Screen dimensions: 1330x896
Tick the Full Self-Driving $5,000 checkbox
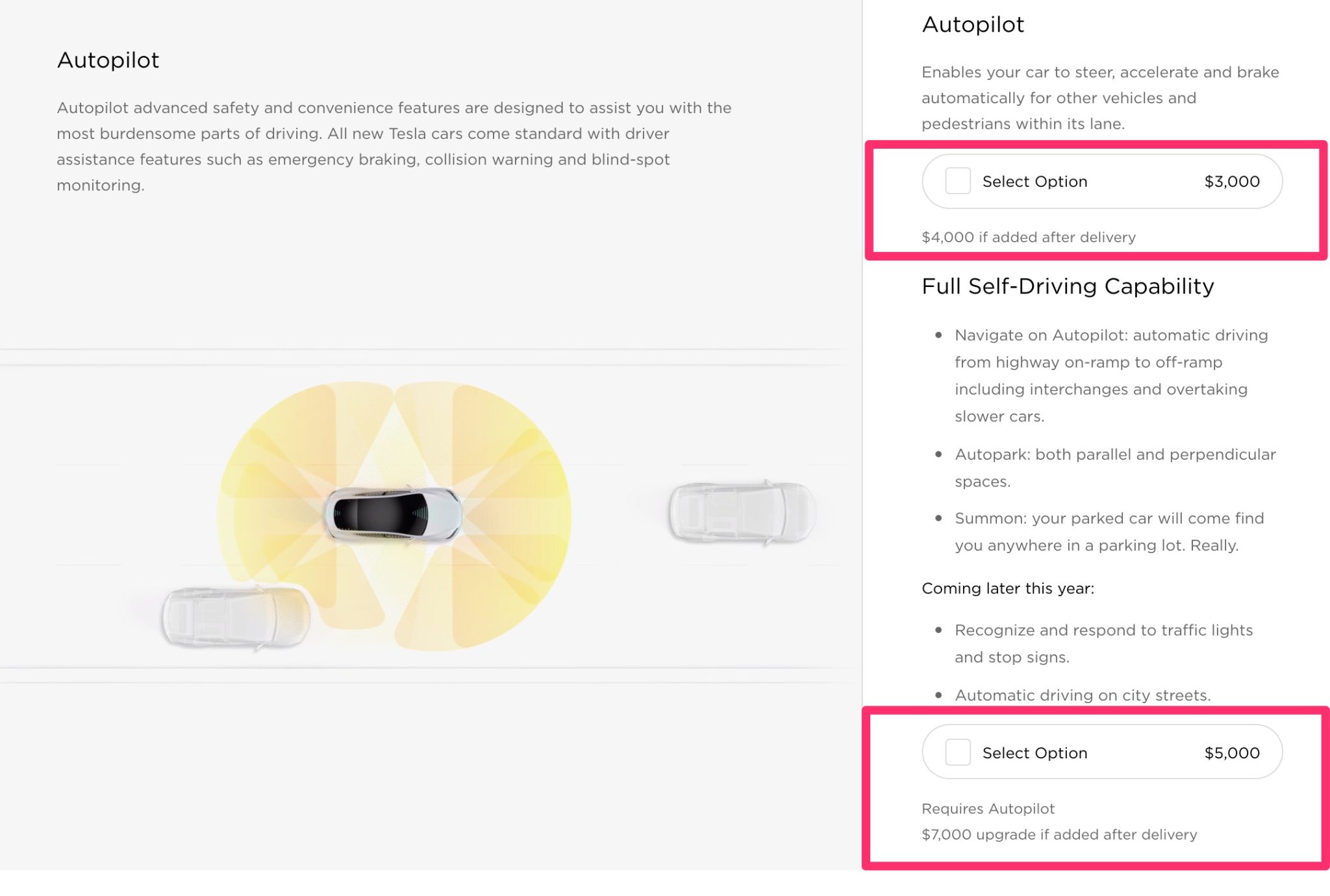pos(957,753)
